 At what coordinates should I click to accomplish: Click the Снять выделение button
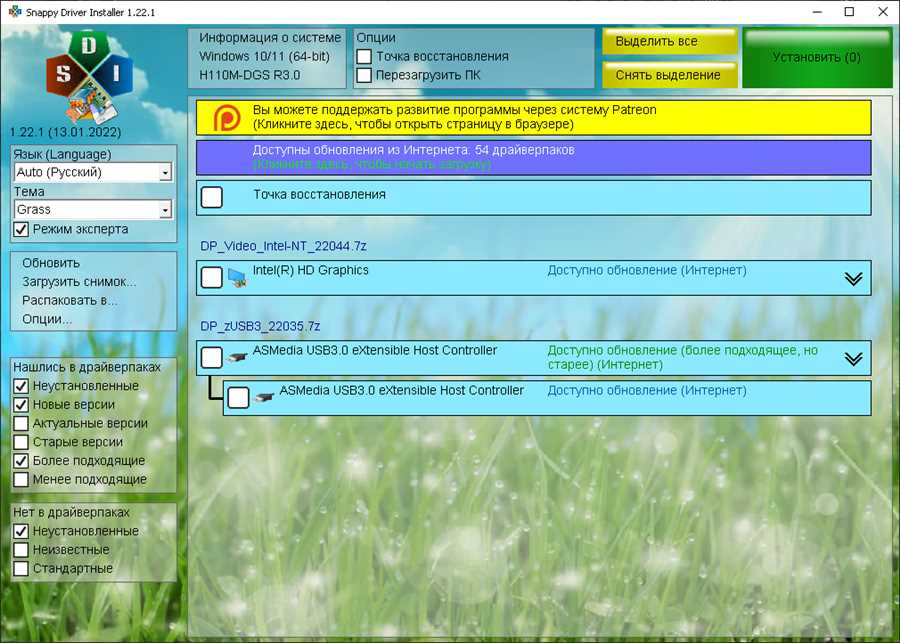pos(668,75)
